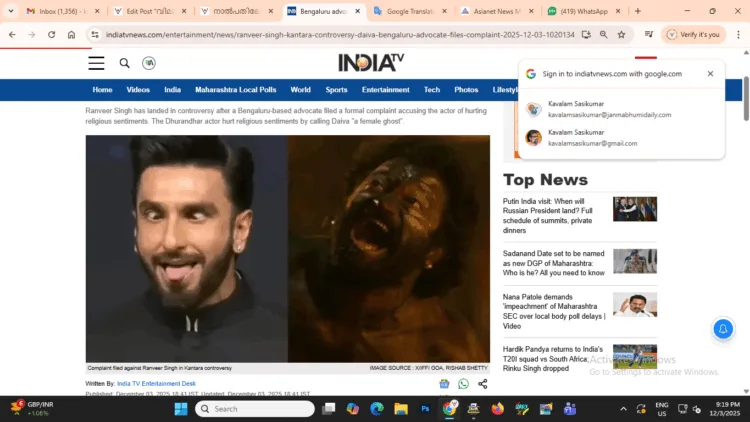Close the Google sign-in popup
750x422 pixels.
click(x=710, y=74)
